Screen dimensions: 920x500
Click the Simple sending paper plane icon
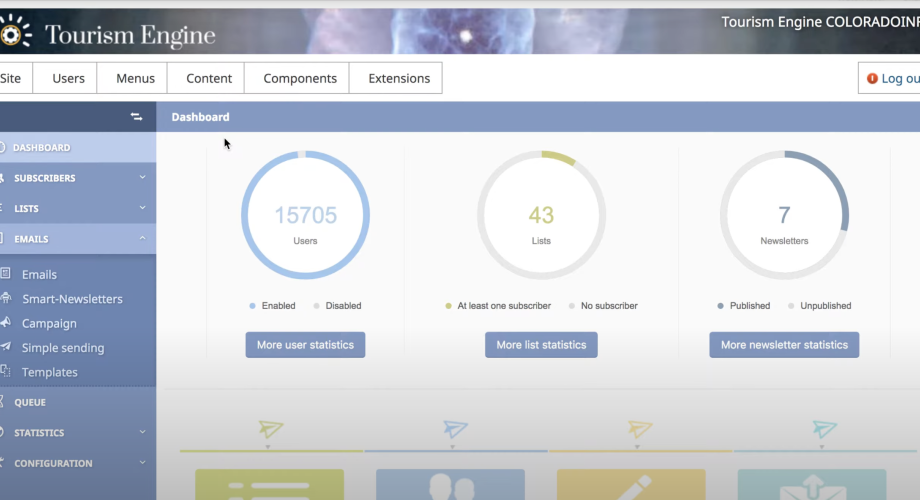point(5,348)
